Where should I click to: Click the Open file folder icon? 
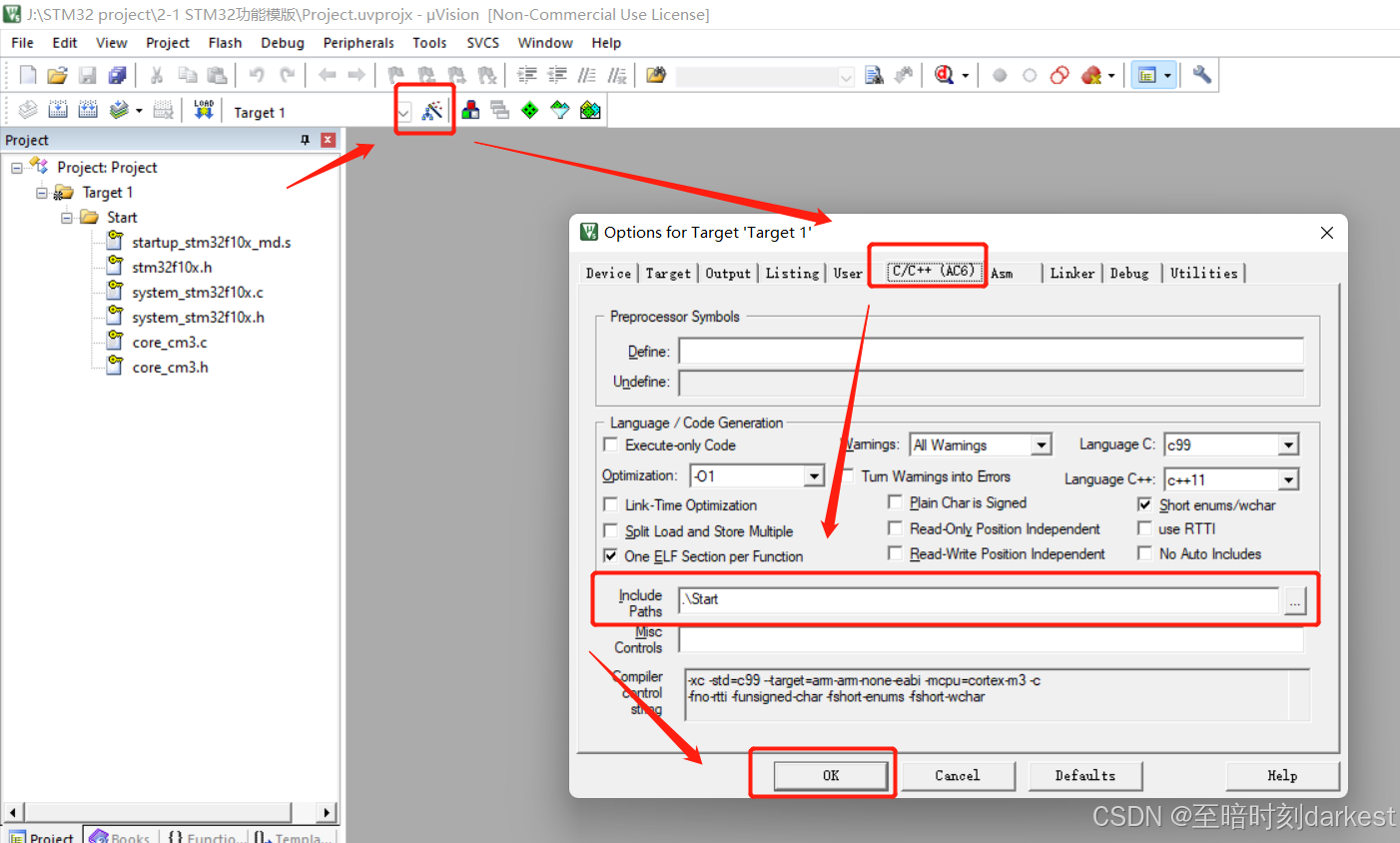coord(57,75)
